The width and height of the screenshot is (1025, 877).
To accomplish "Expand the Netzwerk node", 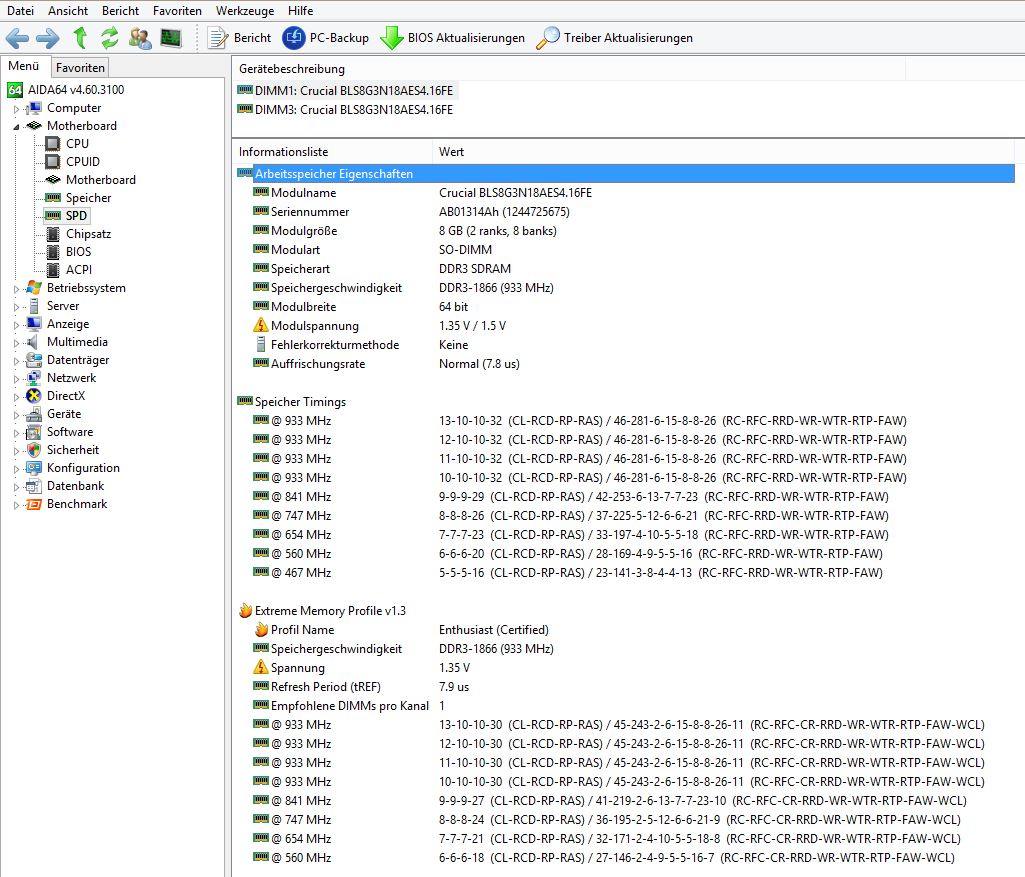I will pyautogui.click(x=16, y=378).
